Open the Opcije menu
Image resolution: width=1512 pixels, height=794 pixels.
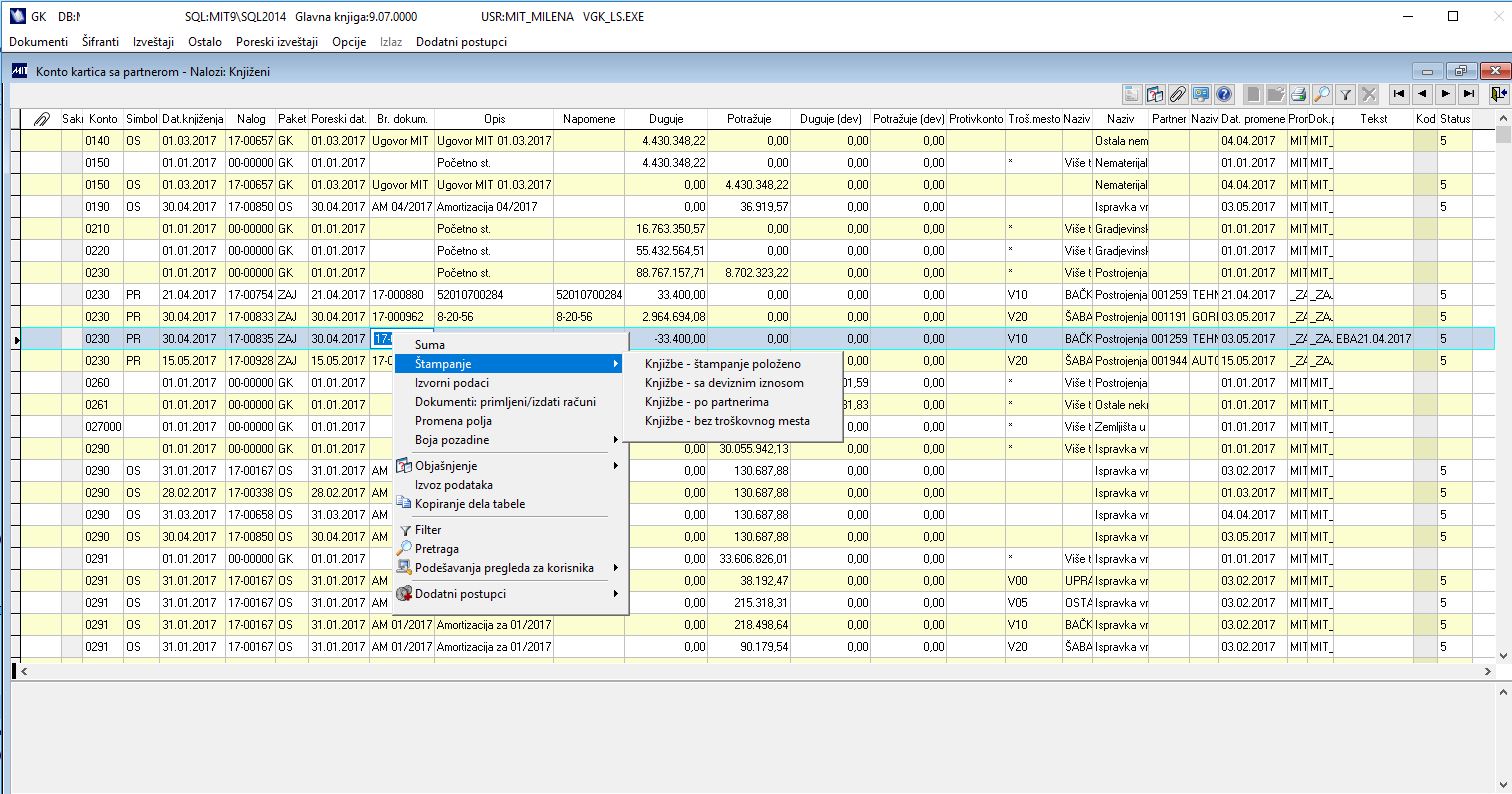(x=349, y=42)
